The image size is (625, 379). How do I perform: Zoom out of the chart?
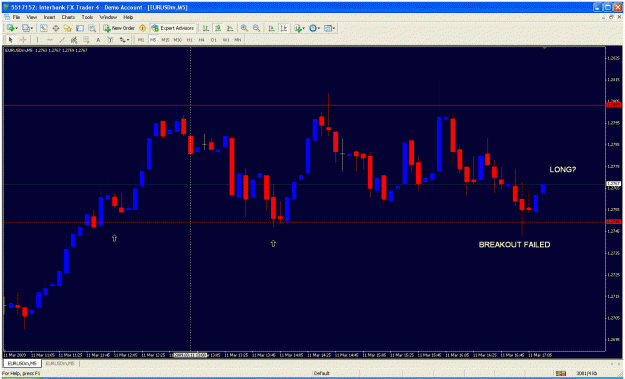tap(256, 28)
